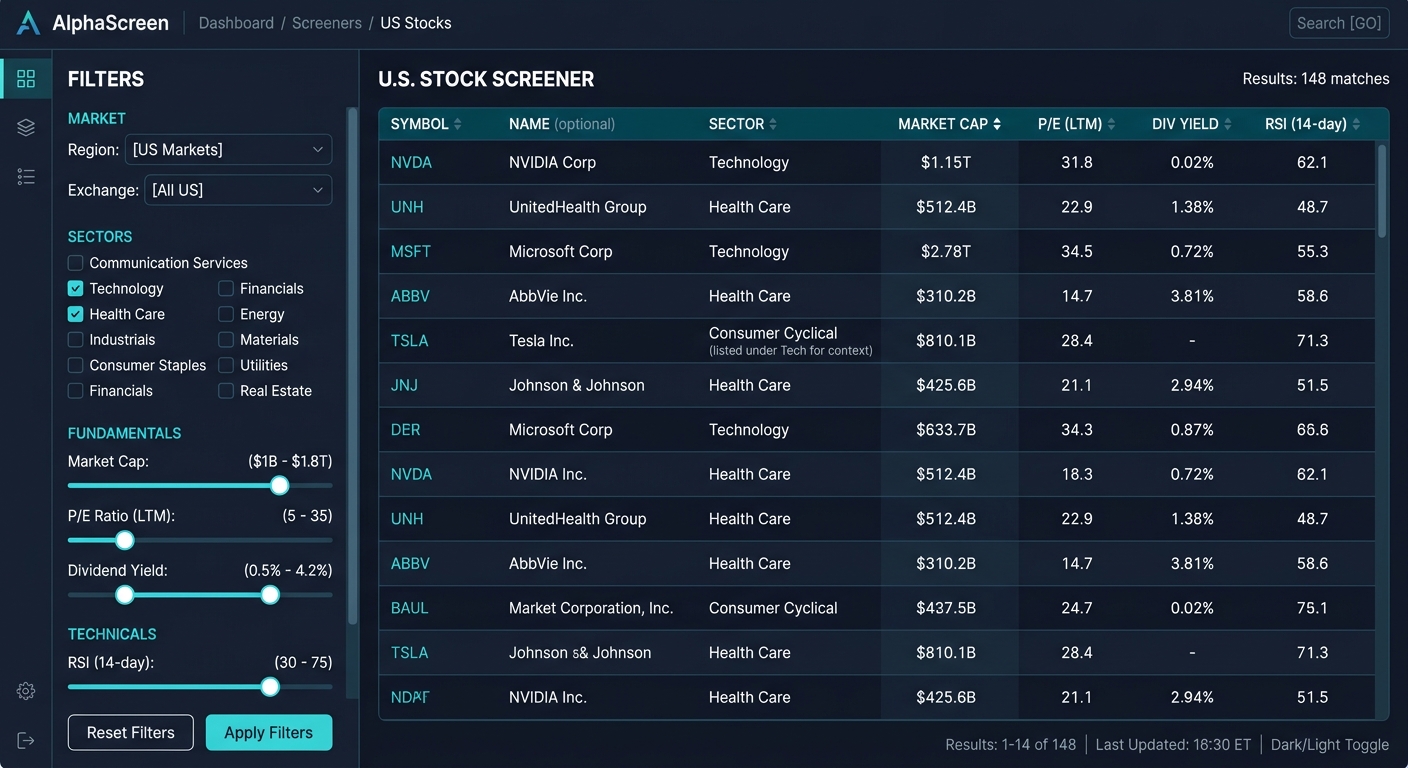Open the JNJ symbol link
Image resolution: width=1408 pixels, height=768 pixels.
point(405,385)
